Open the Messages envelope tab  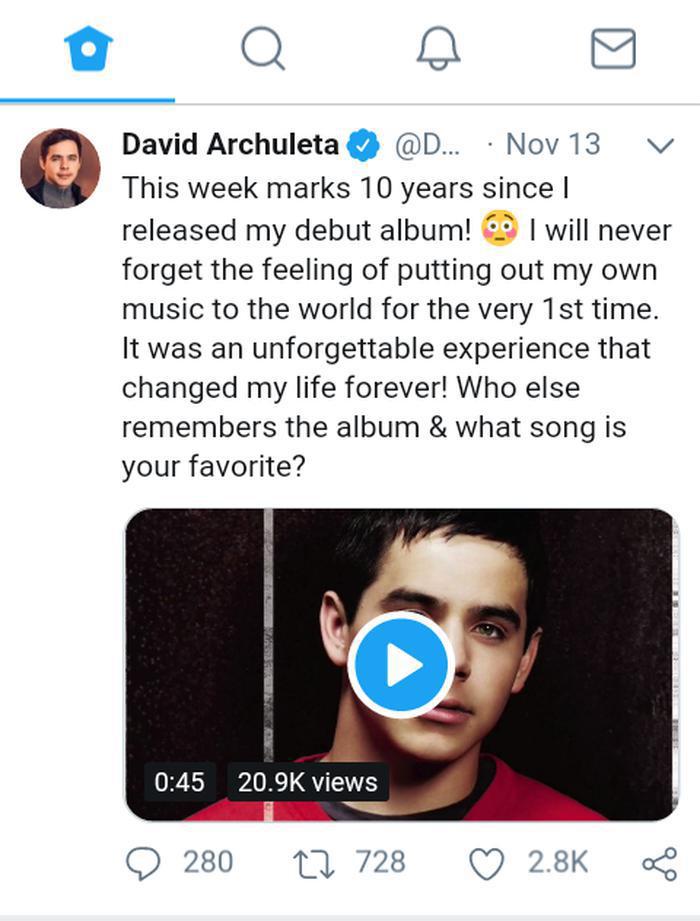(613, 49)
